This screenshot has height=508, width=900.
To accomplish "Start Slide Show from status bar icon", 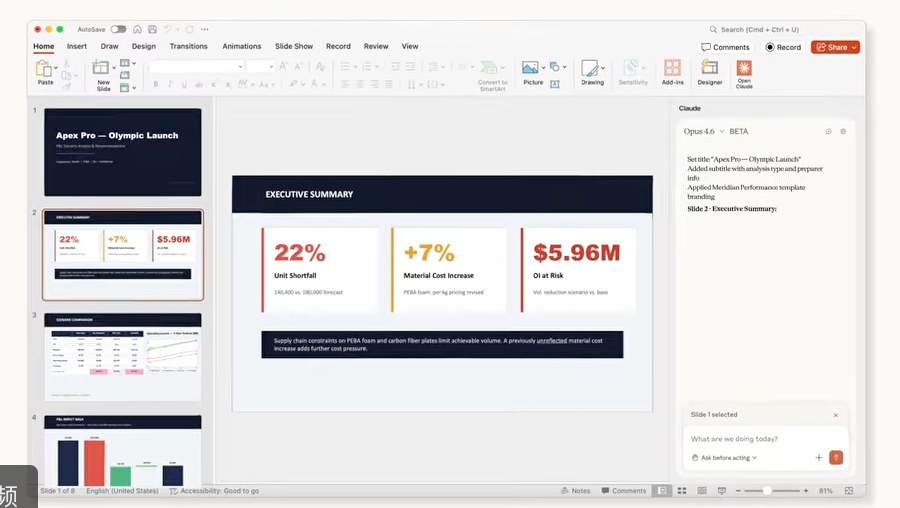I will point(722,491).
